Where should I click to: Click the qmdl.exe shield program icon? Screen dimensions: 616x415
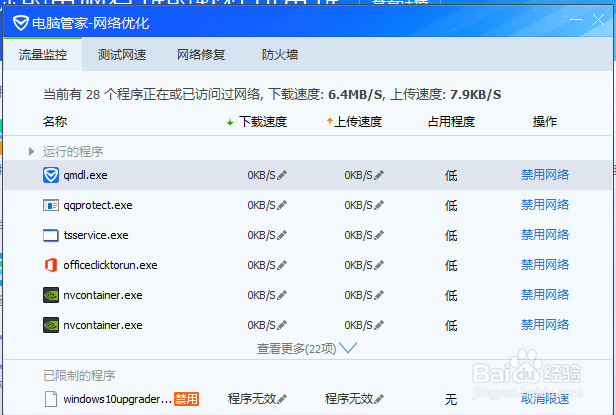[51, 175]
